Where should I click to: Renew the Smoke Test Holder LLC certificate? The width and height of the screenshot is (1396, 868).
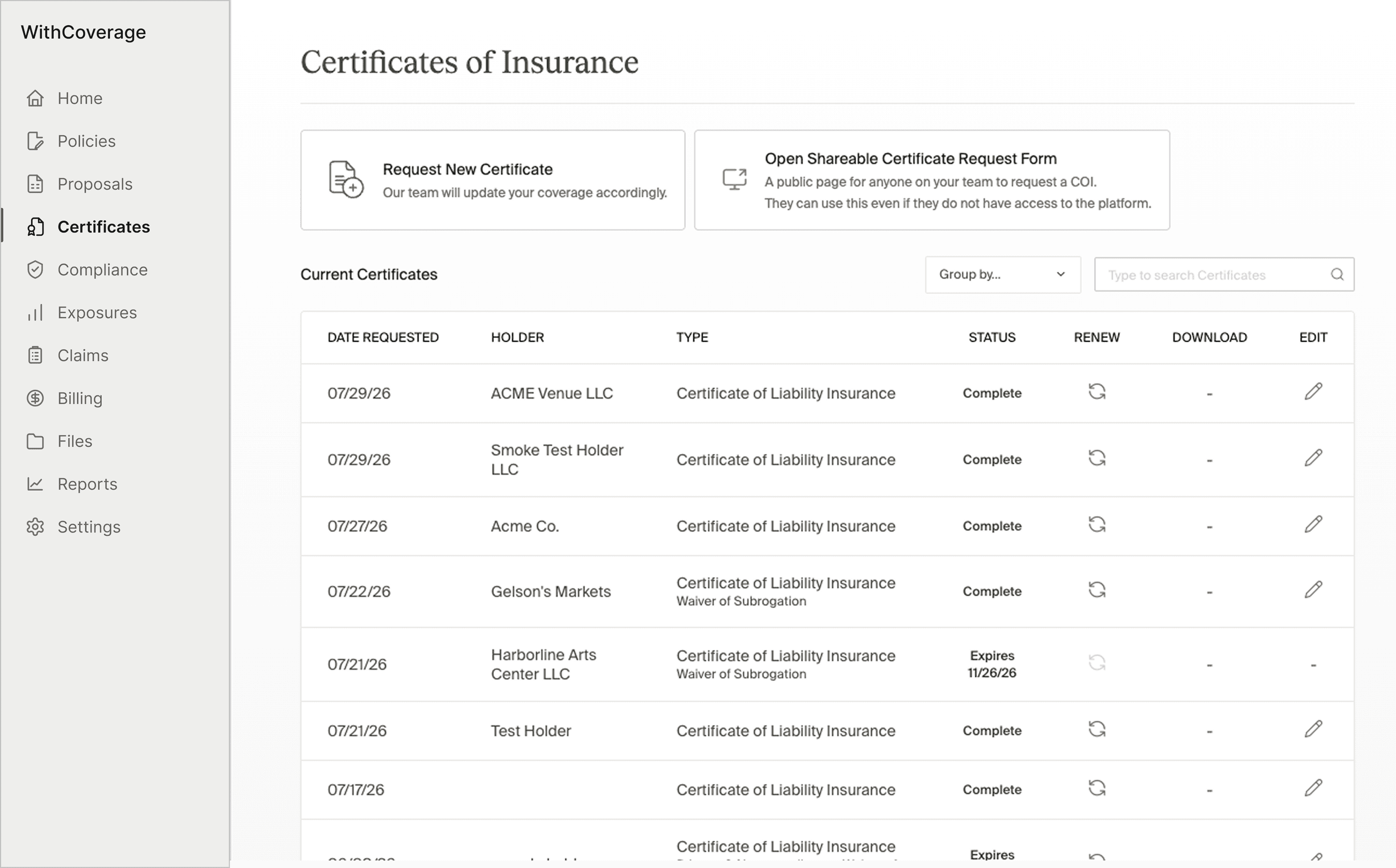click(x=1097, y=458)
